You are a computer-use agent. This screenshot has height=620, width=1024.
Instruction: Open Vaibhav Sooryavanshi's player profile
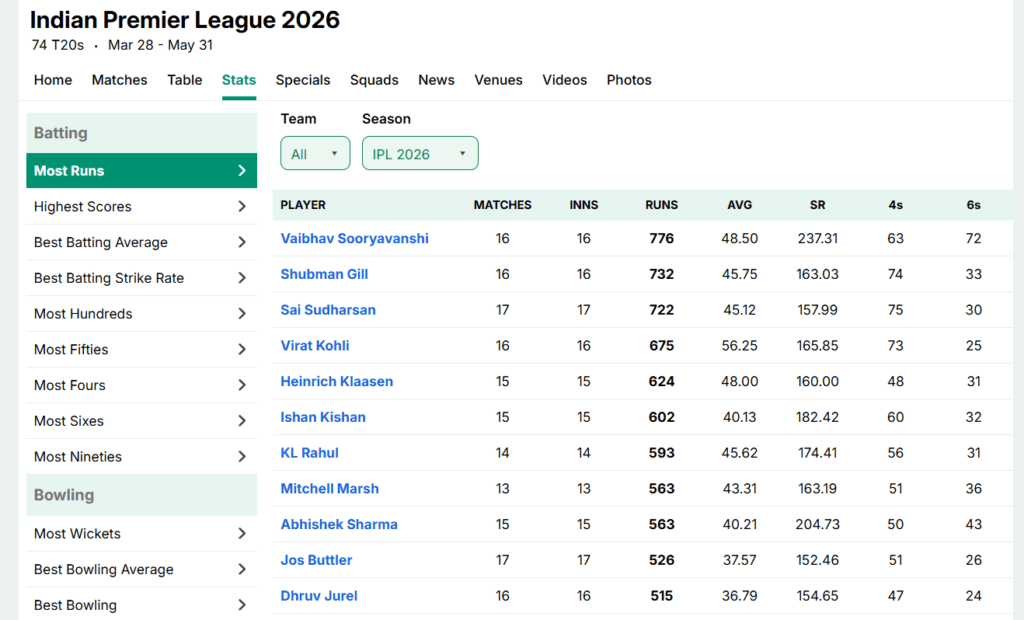point(355,238)
